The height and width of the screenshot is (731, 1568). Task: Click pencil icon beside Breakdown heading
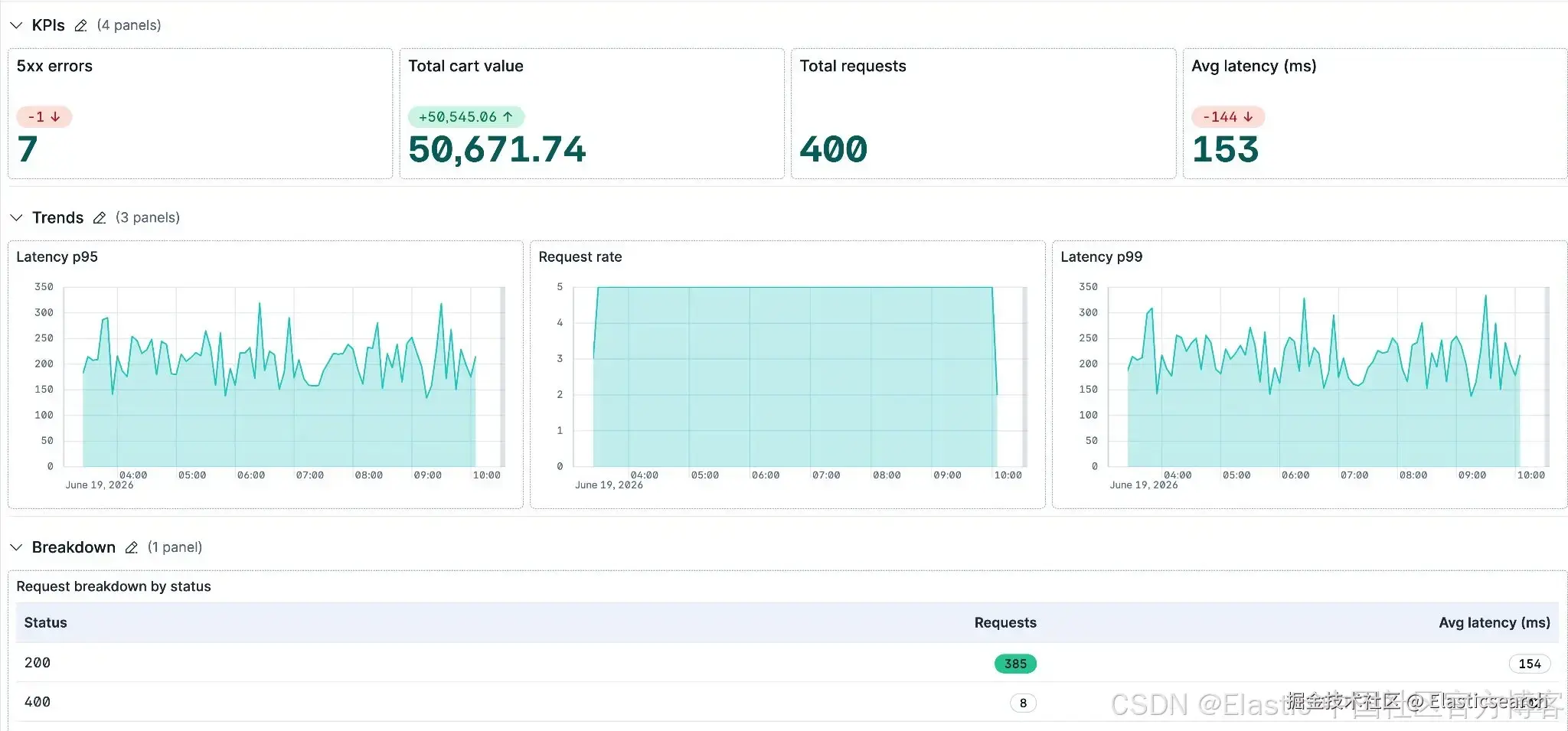[131, 547]
